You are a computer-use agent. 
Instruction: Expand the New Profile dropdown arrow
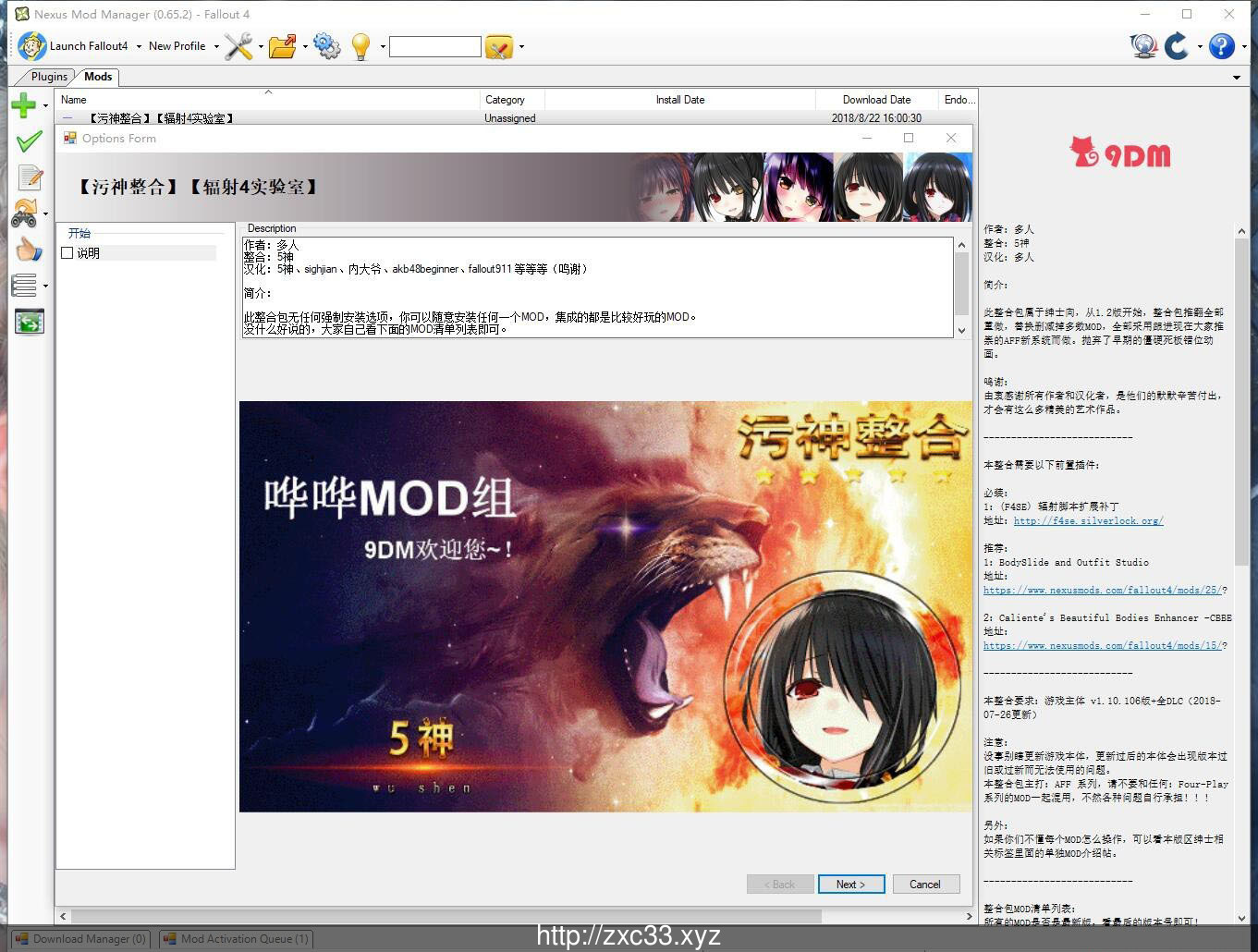[x=216, y=46]
